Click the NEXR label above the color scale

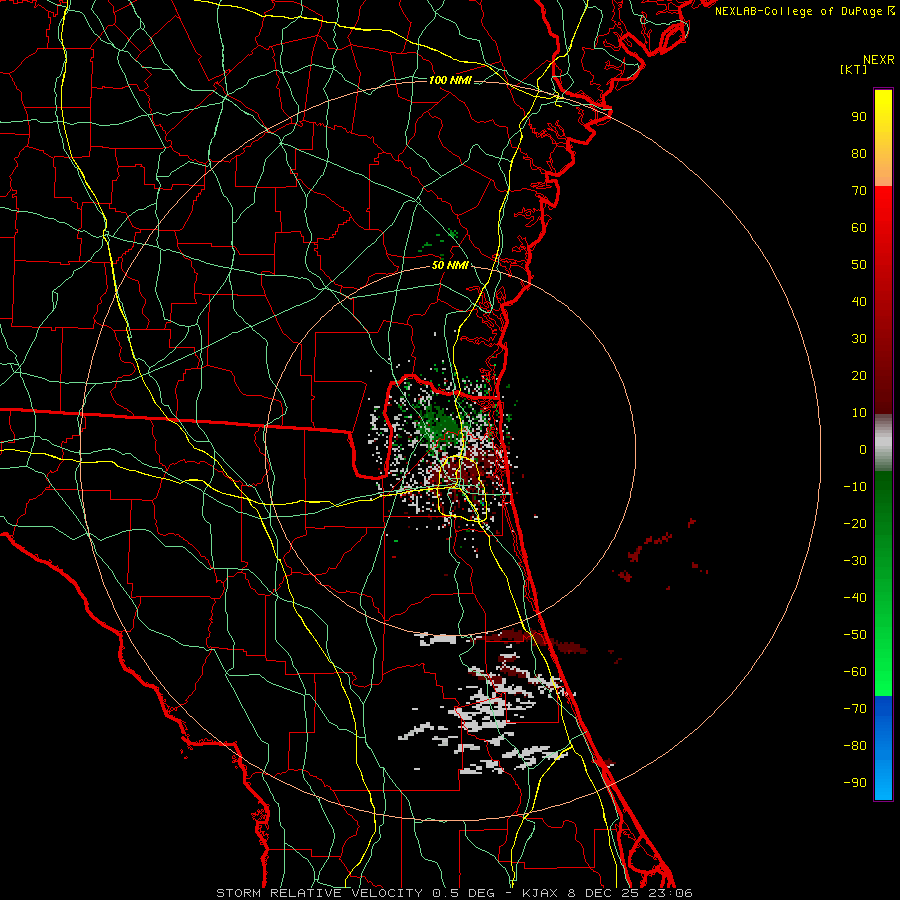click(x=879, y=60)
